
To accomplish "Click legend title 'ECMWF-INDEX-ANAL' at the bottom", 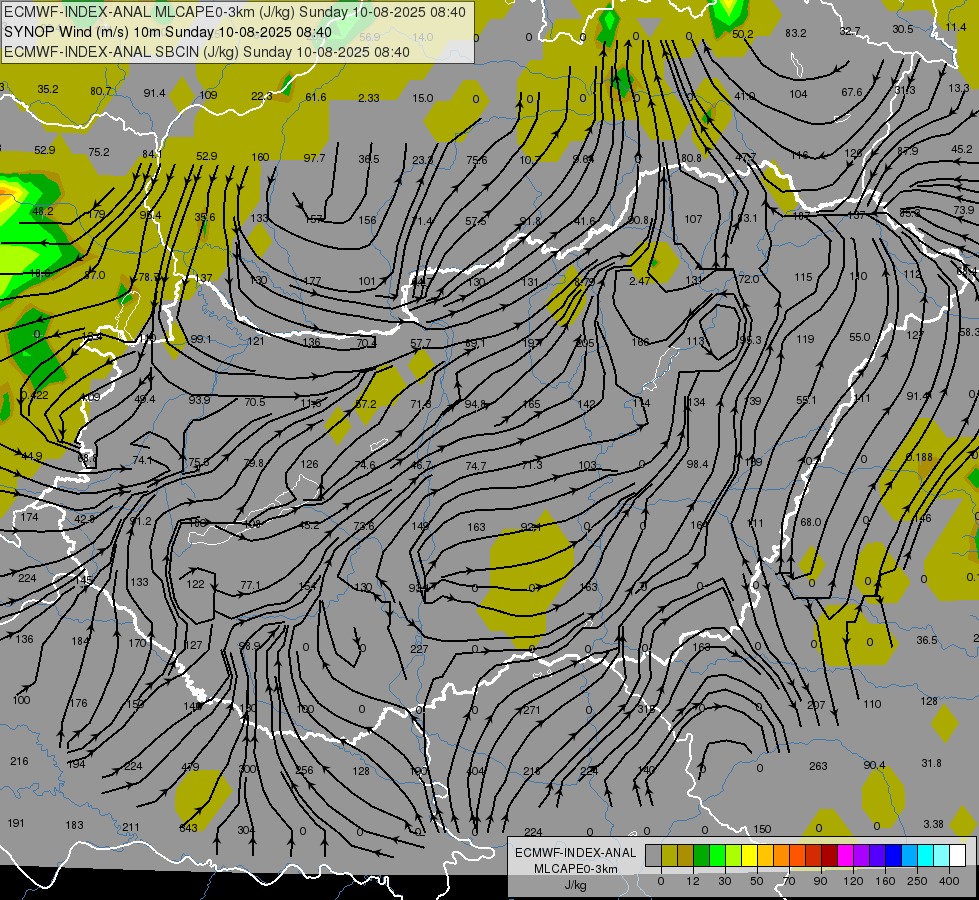I will click(x=576, y=853).
